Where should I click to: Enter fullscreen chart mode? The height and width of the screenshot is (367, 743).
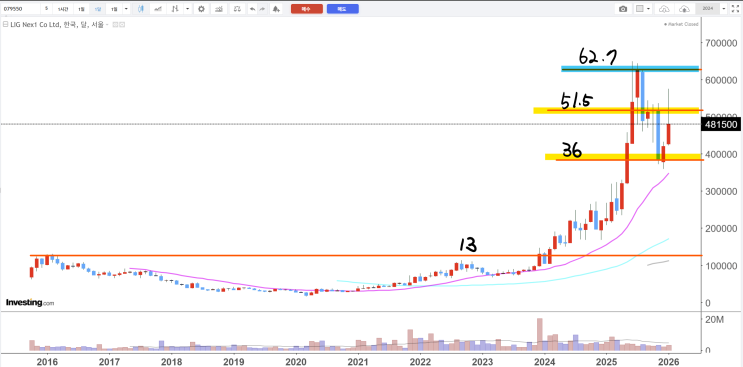coord(735,9)
